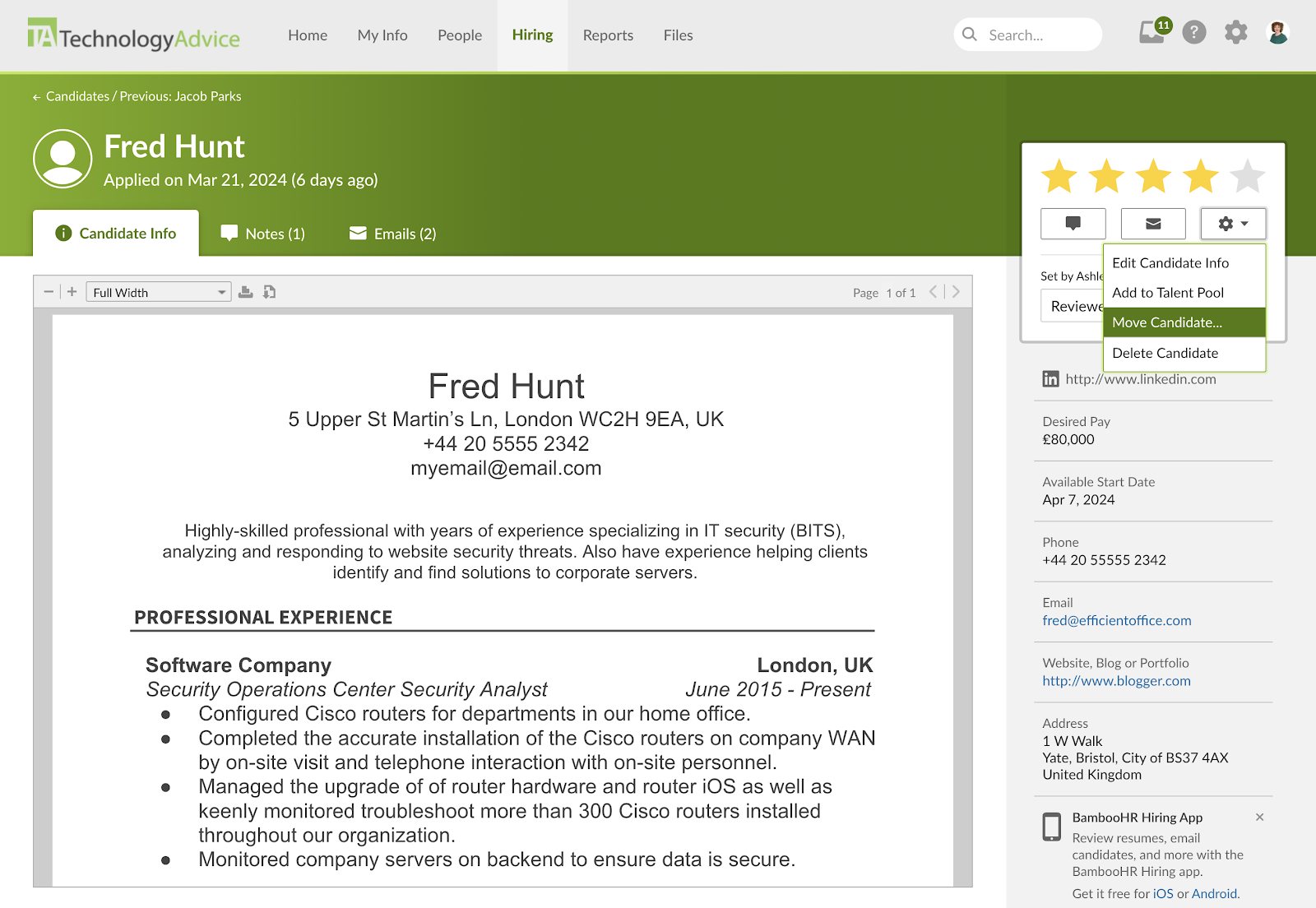Choose Delete Candidate from menu
The height and width of the screenshot is (908, 1316).
1184,354
